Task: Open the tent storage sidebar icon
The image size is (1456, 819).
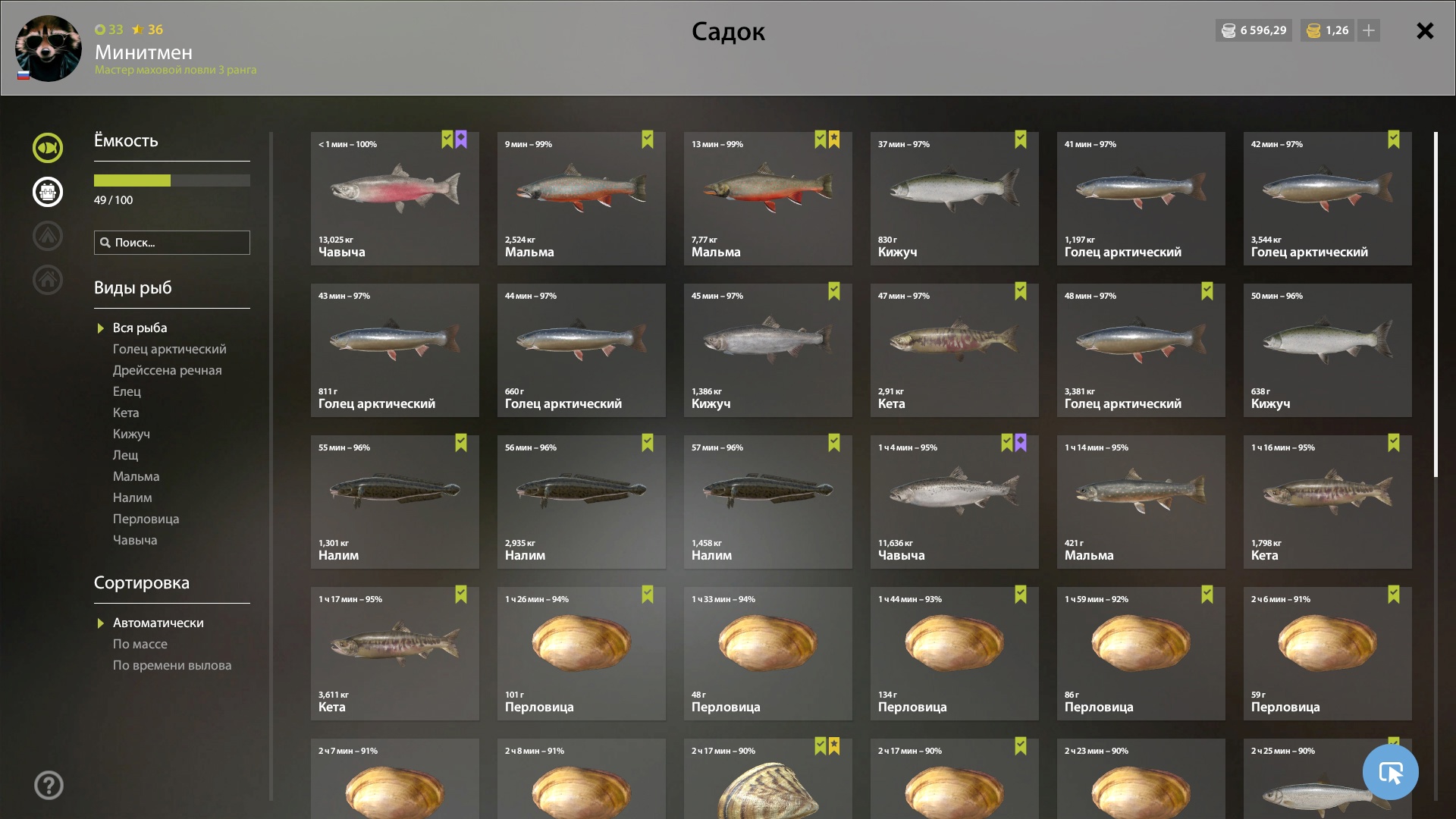Action: point(48,236)
